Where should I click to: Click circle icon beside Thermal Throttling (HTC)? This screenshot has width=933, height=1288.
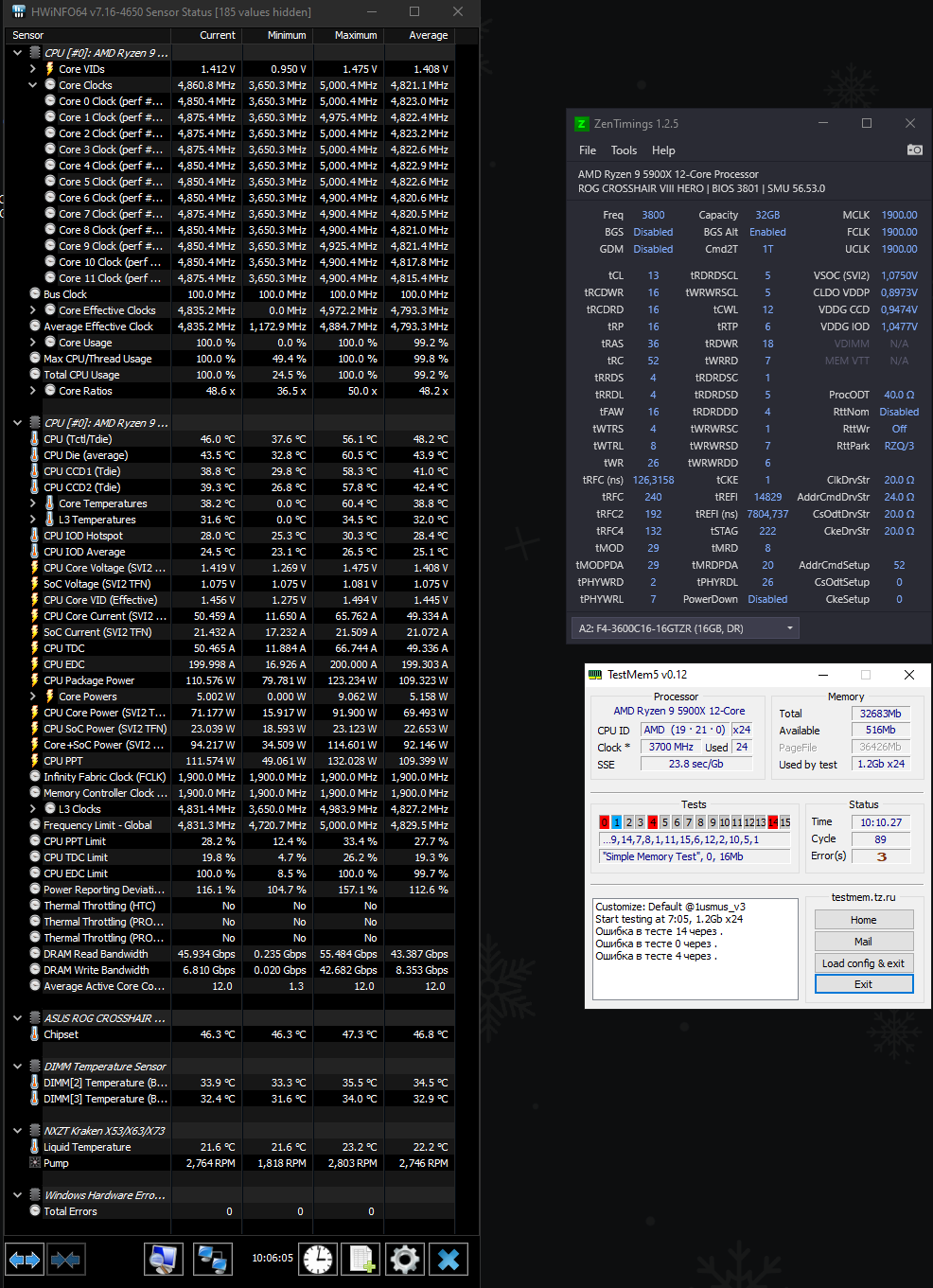click(x=35, y=906)
